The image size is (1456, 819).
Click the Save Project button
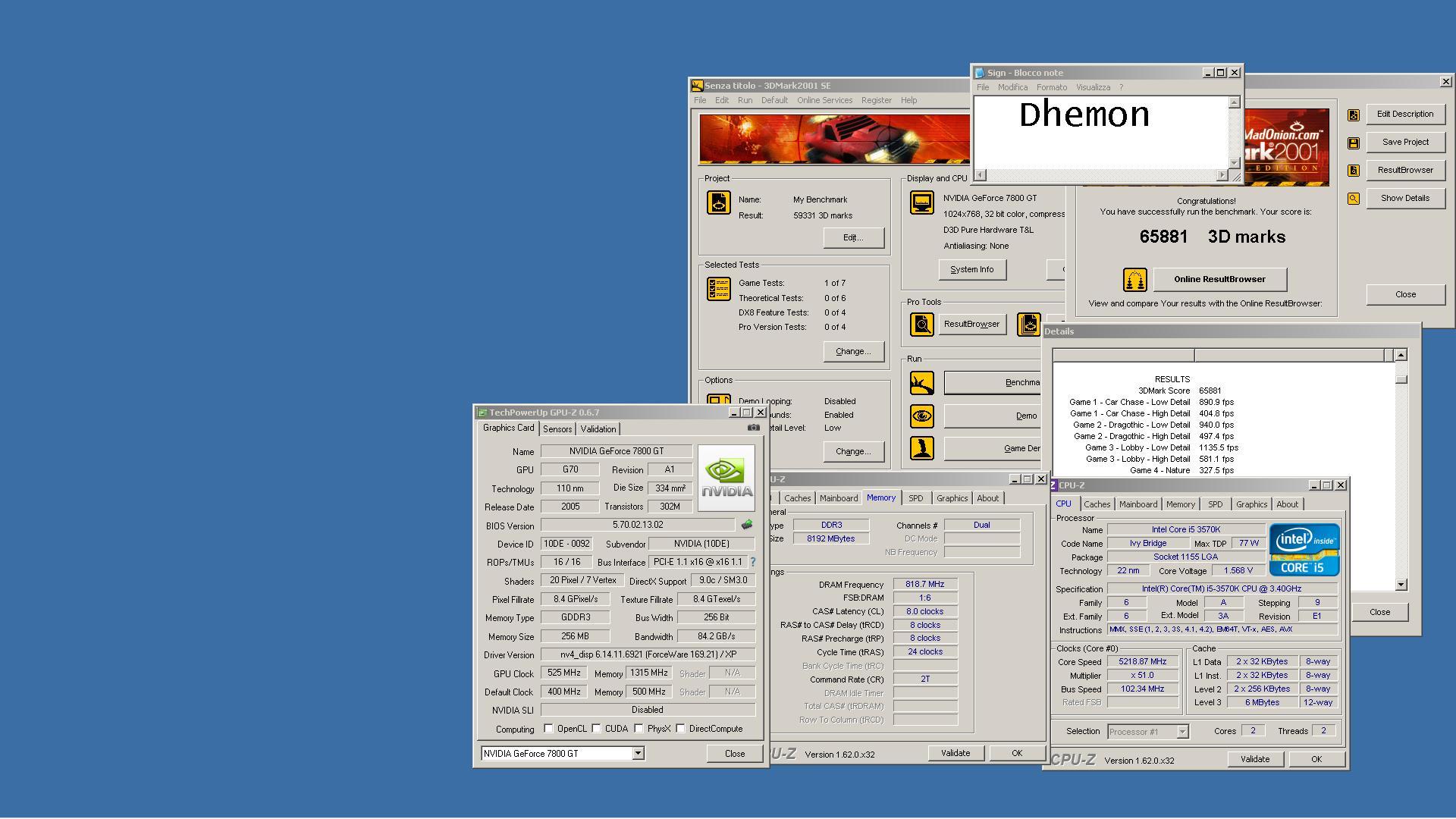1405,143
